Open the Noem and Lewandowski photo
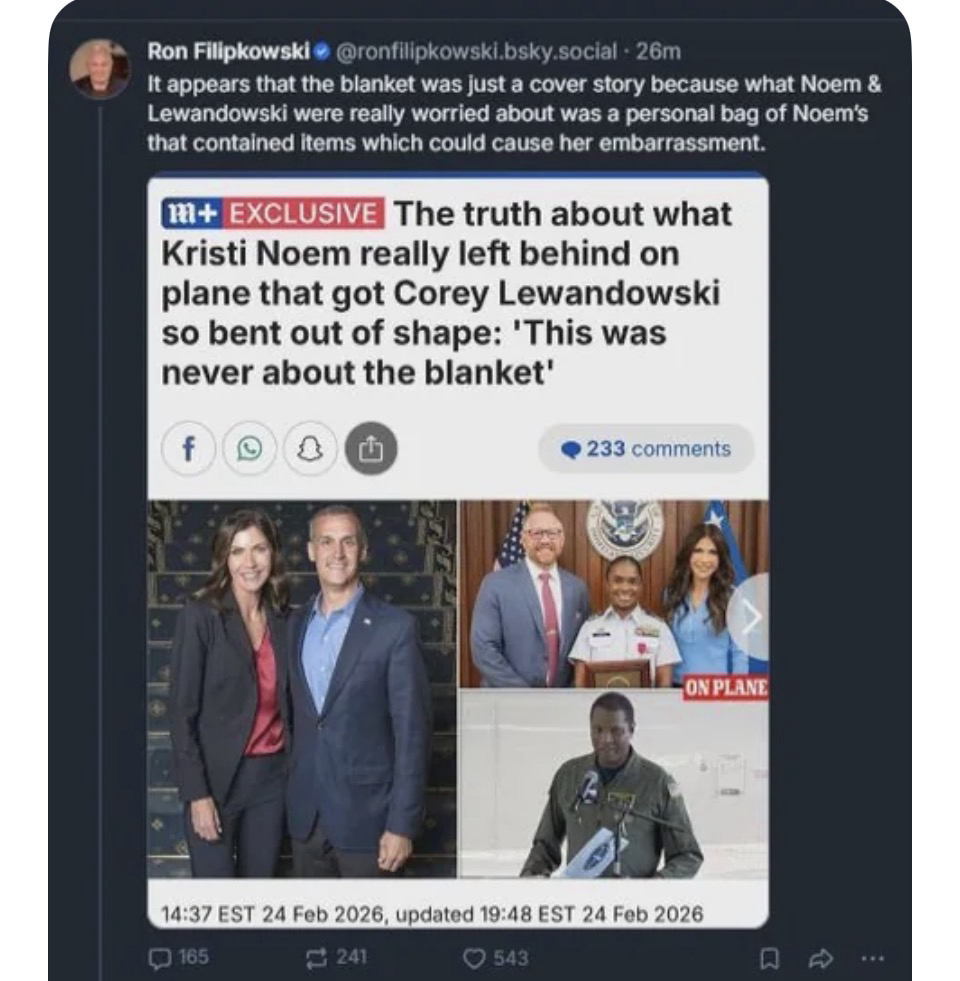 [302, 689]
